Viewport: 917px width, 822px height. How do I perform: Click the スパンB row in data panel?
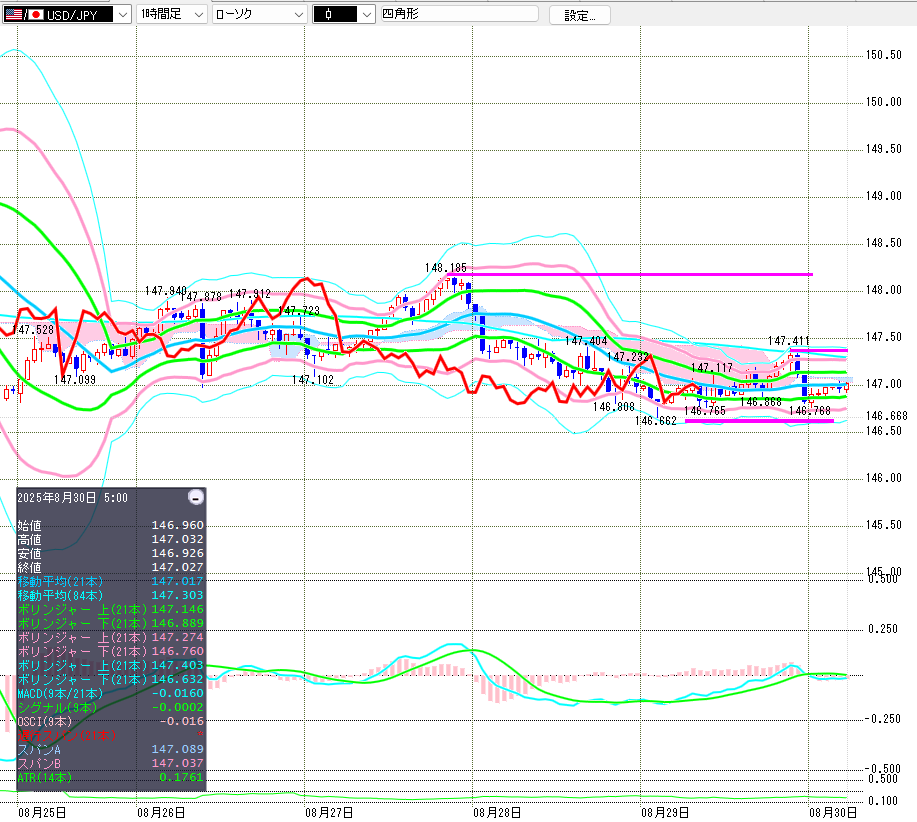tap(111, 764)
